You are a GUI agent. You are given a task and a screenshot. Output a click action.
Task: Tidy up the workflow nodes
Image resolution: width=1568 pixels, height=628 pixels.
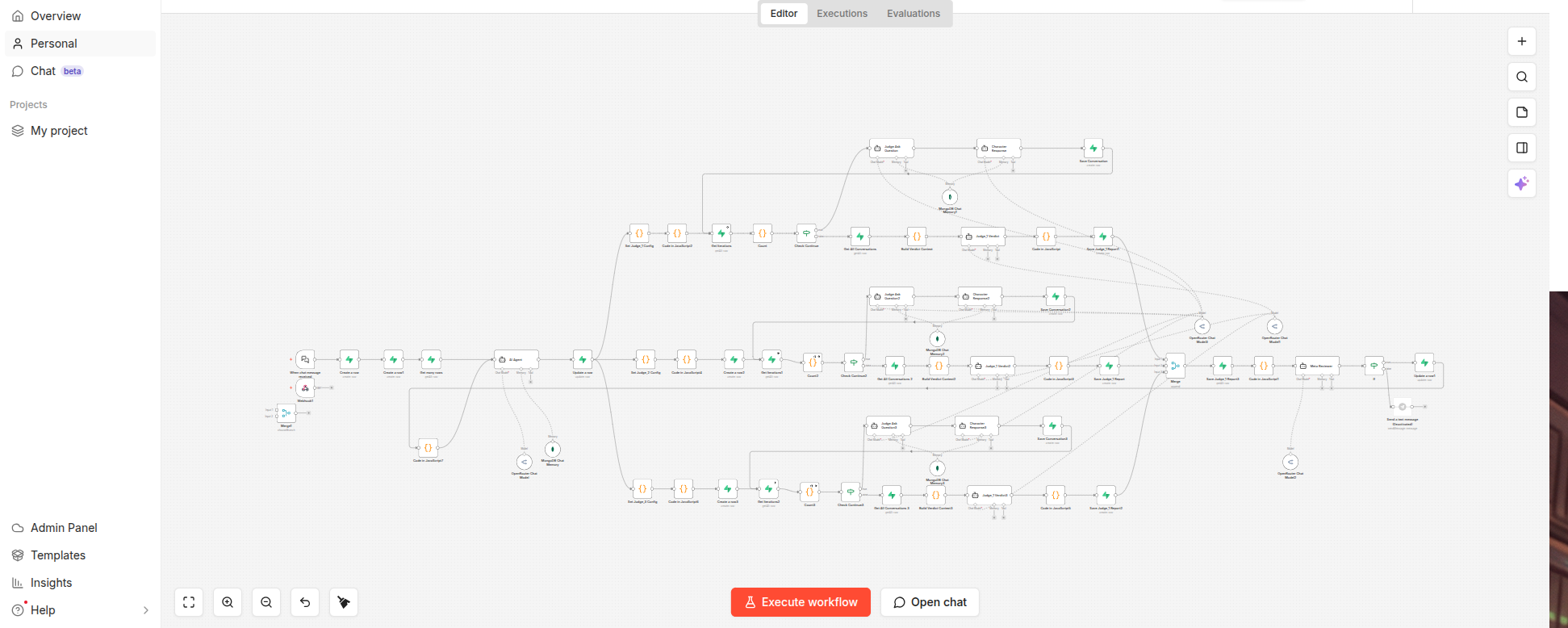344,602
